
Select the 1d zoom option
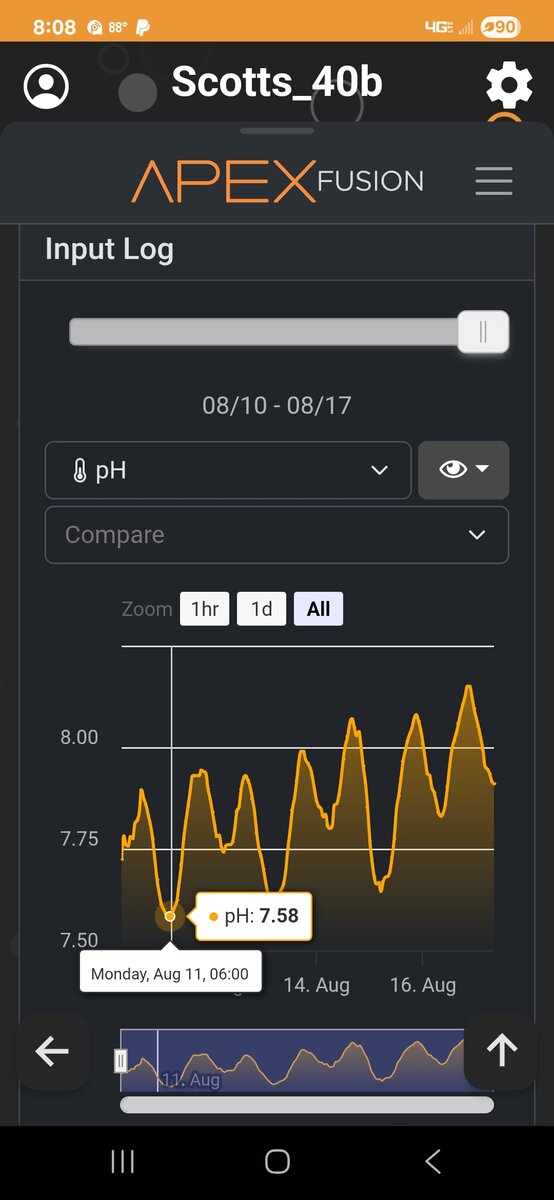262,609
